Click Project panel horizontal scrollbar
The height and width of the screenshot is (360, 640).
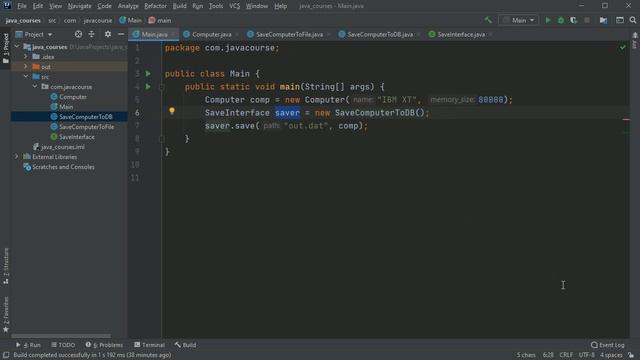(61, 336)
